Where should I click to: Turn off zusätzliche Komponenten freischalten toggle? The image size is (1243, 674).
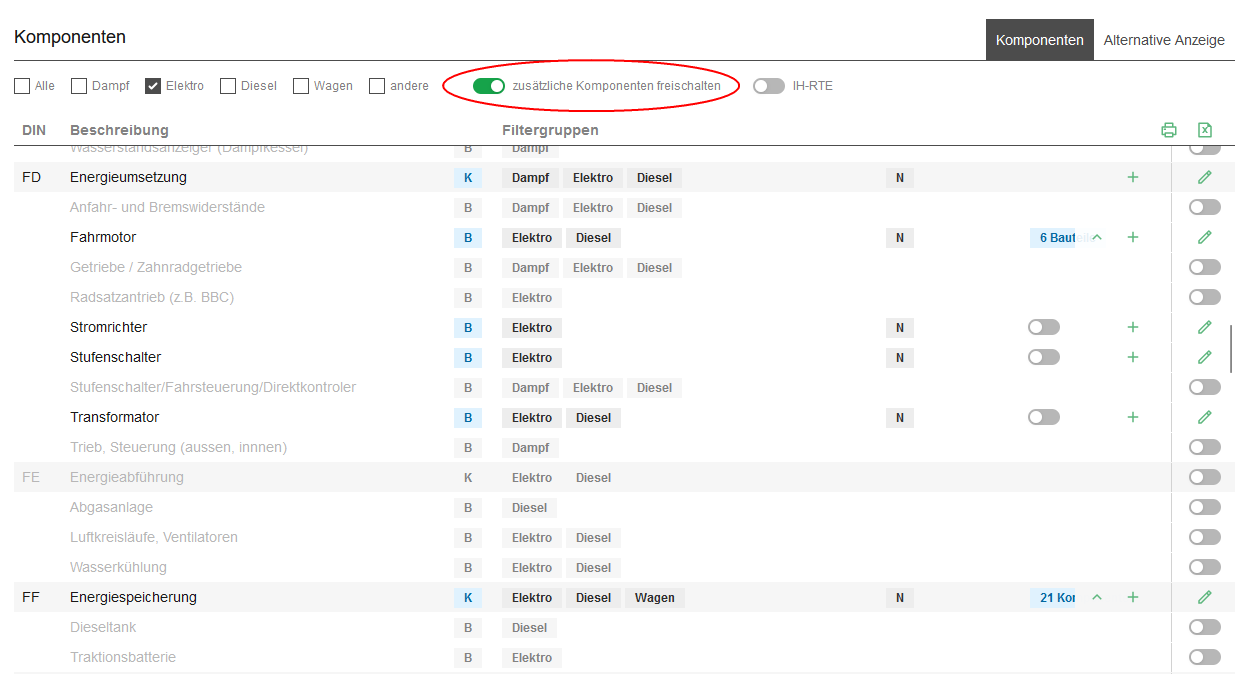coord(489,86)
